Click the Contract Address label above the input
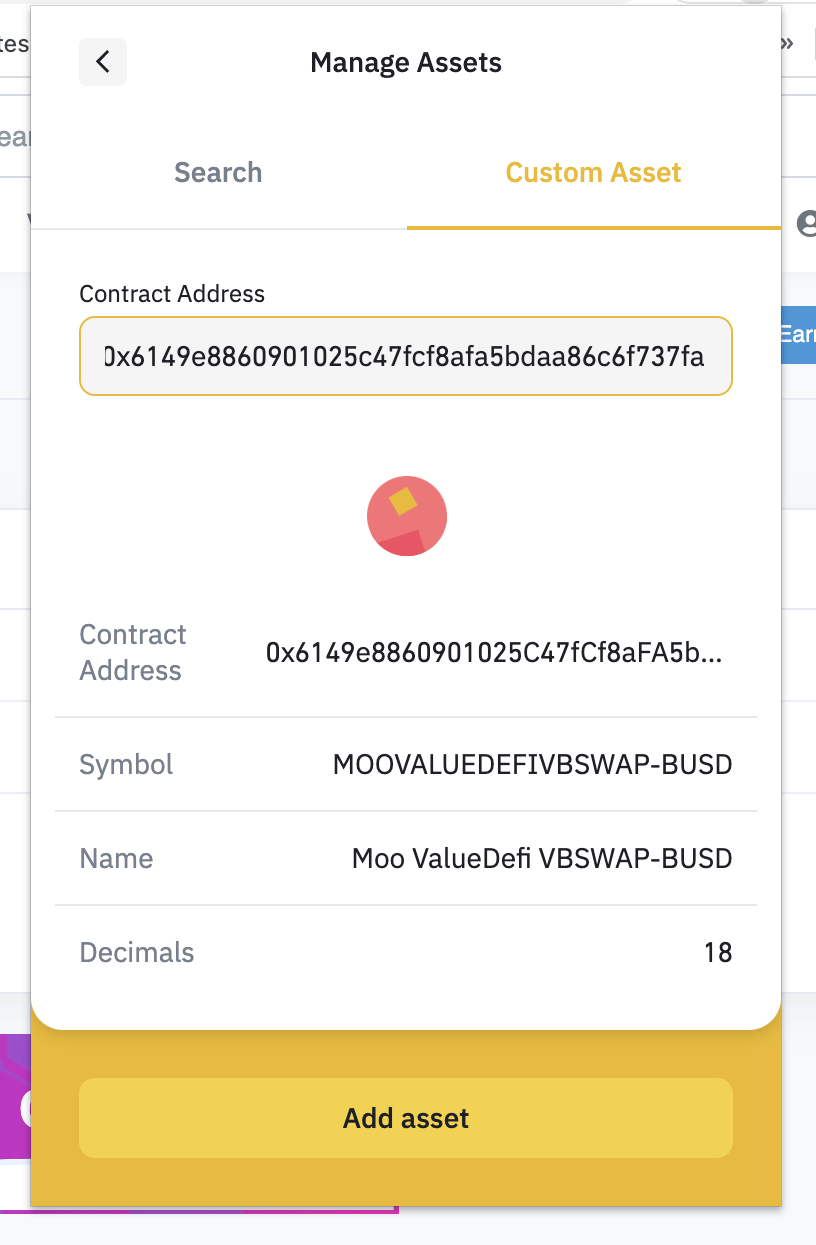 pos(172,294)
